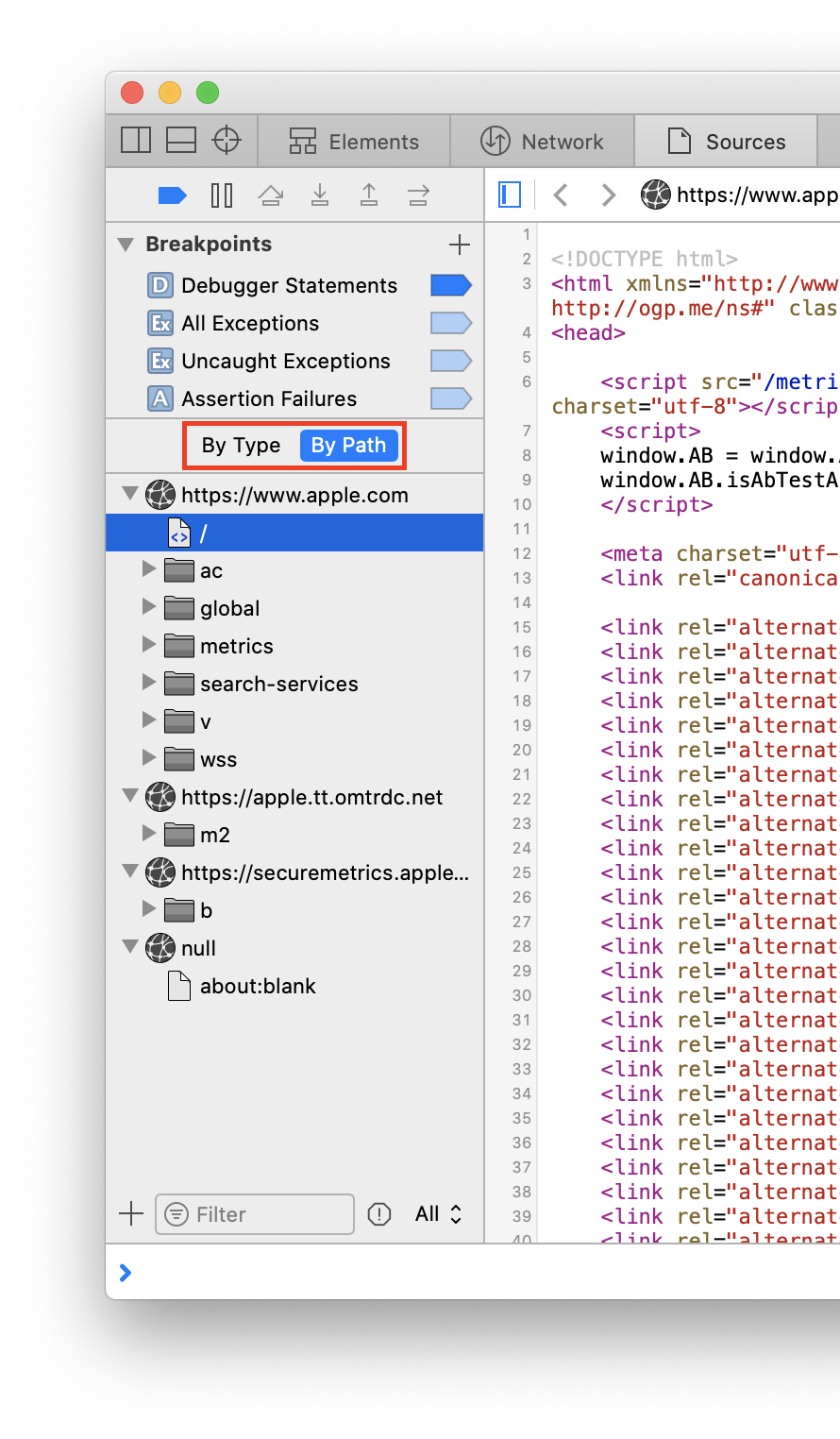Toggle the Debugger Statements breakpoint
This screenshot has height=1439, width=840.
click(450, 285)
